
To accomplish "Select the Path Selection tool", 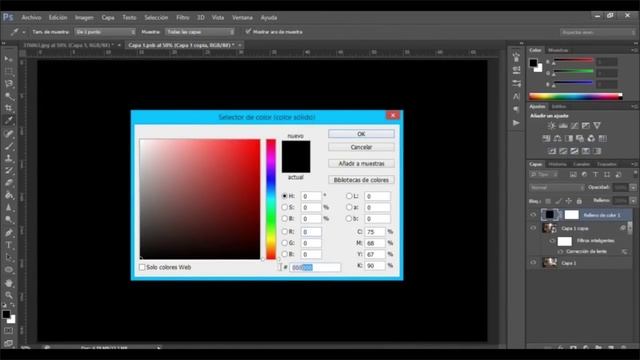I will click(x=9, y=258).
